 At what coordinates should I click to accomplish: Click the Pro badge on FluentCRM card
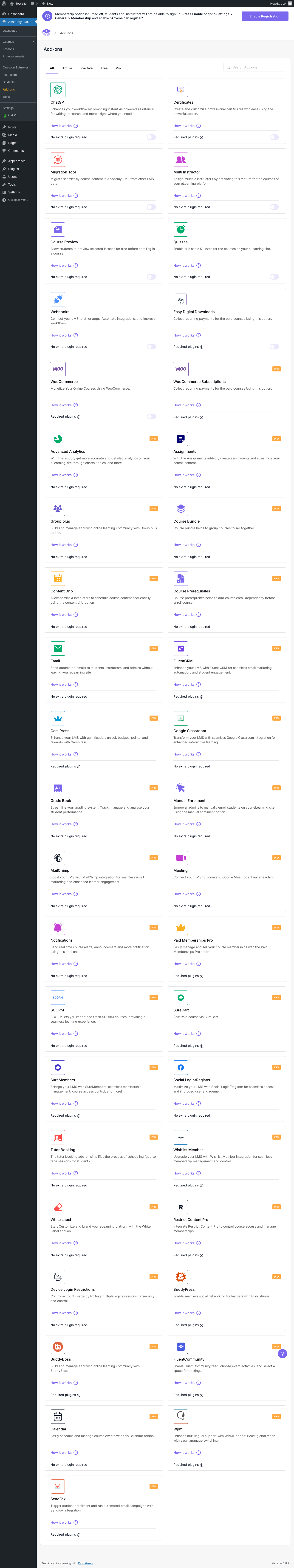point(276,648)
